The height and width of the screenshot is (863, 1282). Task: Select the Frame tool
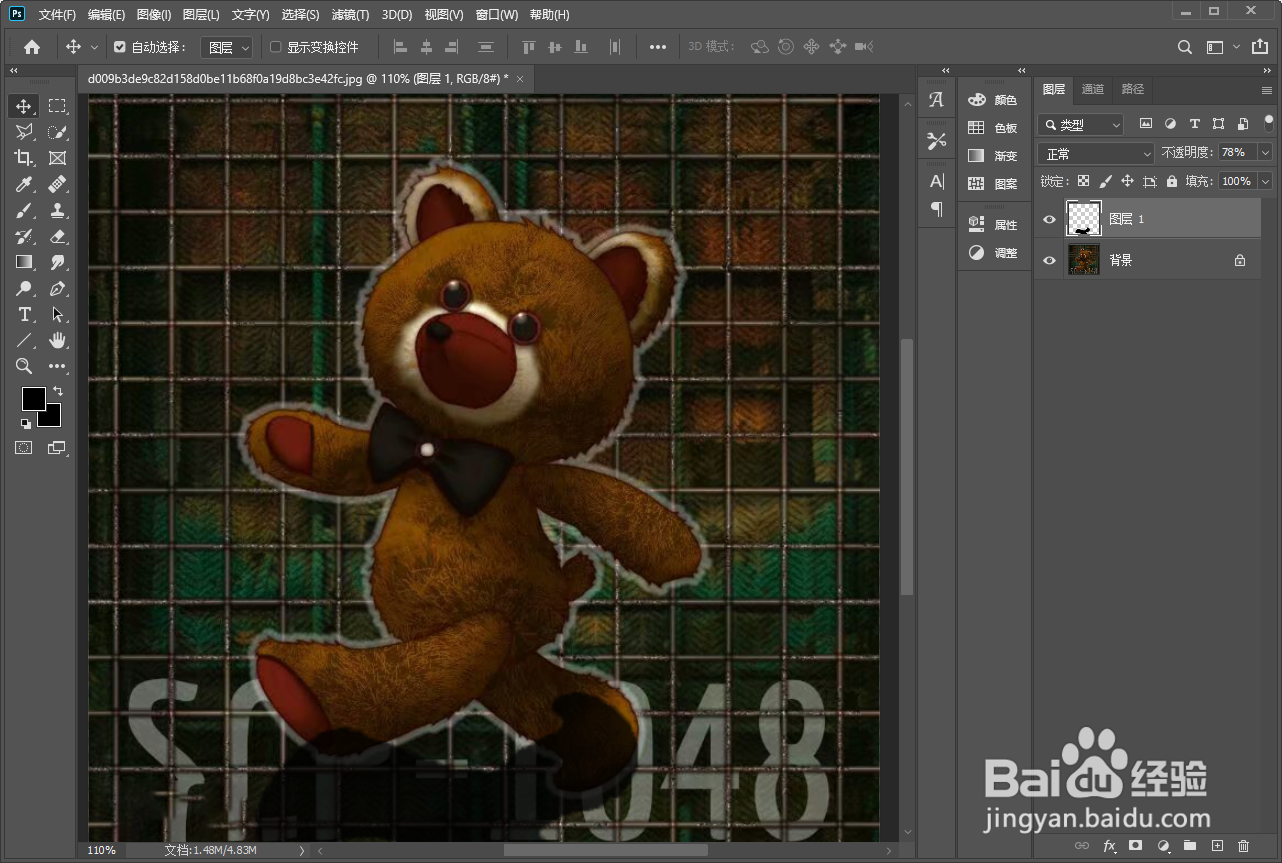pos(58,158)
